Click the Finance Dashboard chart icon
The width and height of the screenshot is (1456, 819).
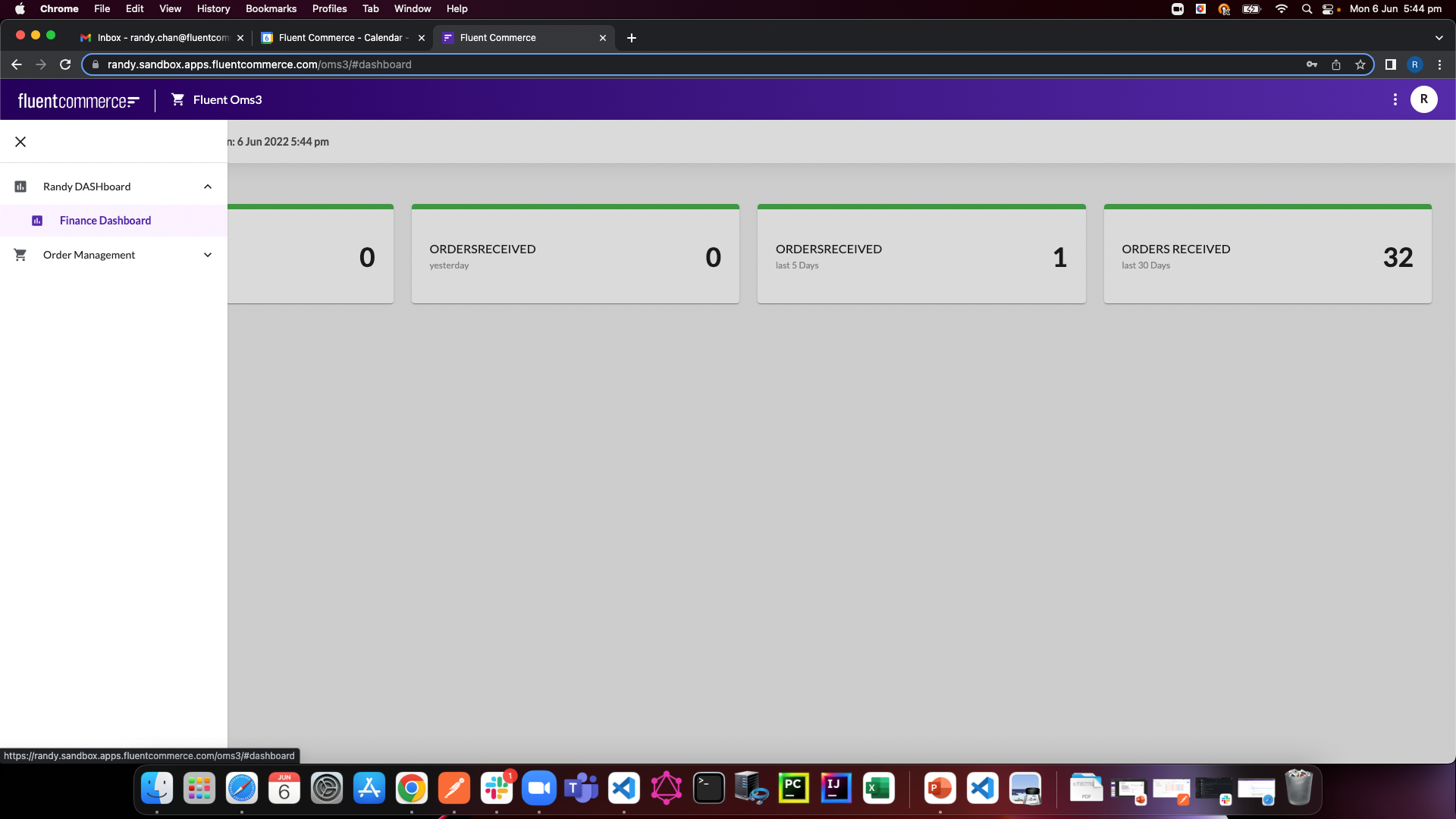click(37, 221)
